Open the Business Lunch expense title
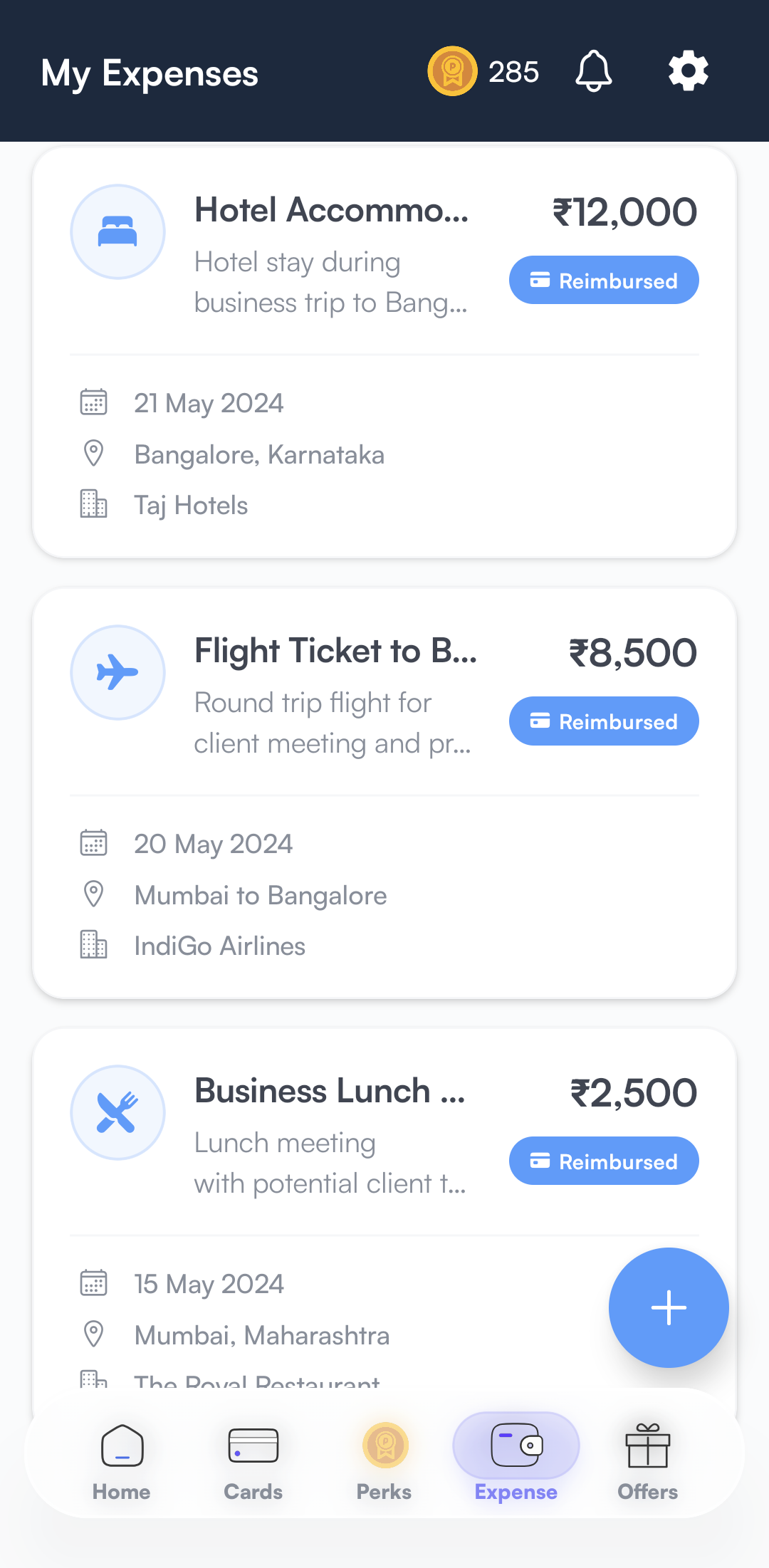The height and width of the screenshot is (1568, 769). [330, 1091]
